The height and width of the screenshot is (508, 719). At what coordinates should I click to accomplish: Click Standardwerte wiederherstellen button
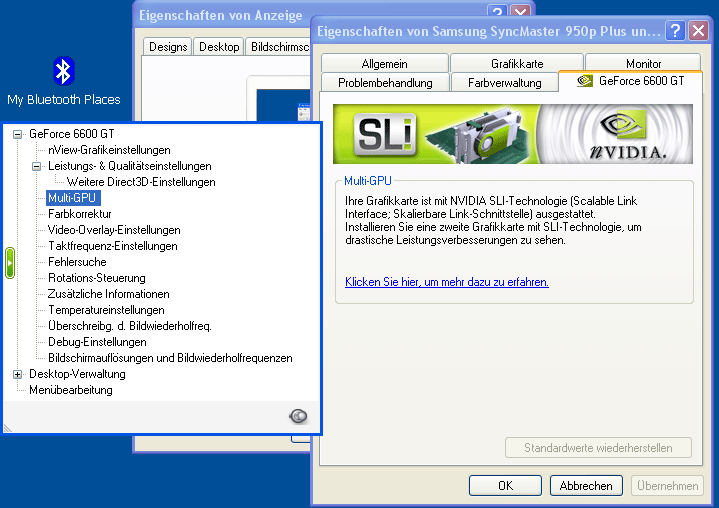pos(598,447)
